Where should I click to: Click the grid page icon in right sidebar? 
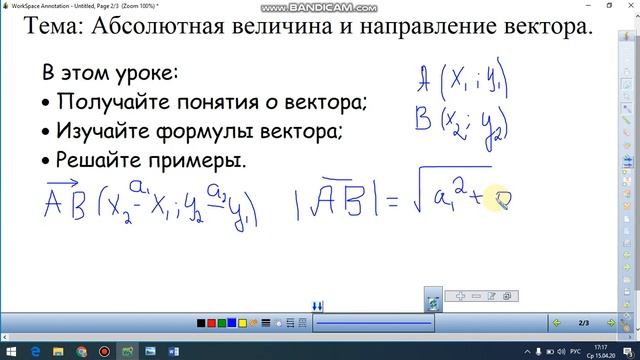point(627,243)
